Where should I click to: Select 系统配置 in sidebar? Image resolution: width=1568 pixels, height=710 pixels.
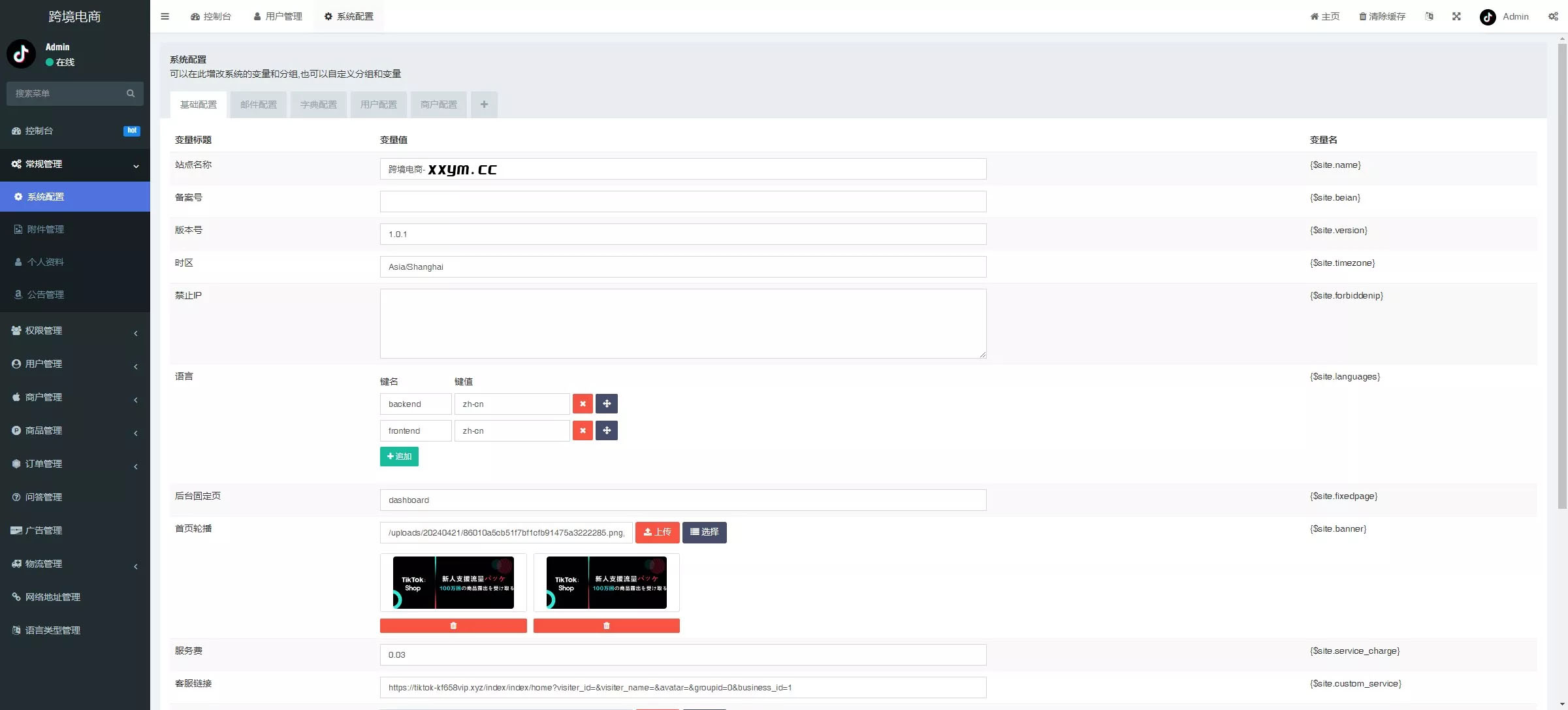(75, 197)
